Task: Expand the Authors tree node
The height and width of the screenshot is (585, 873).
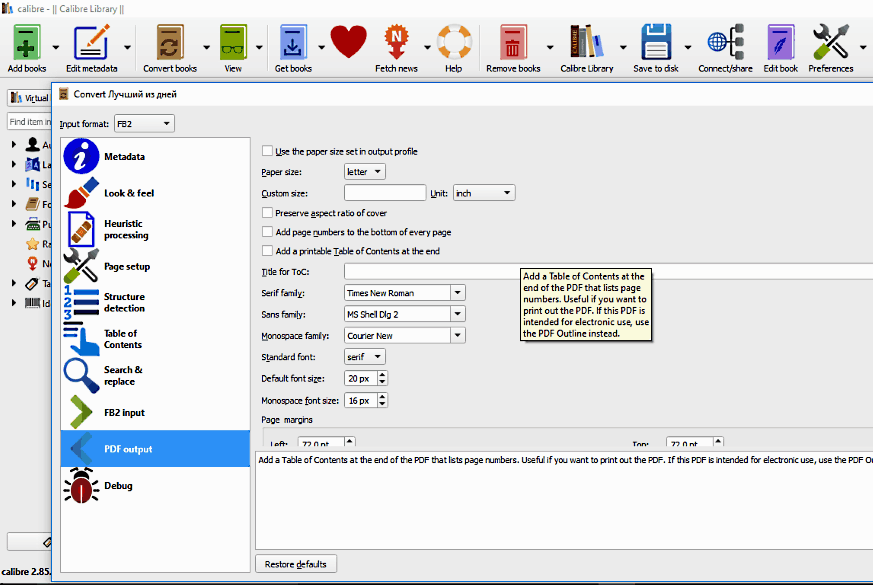Action: click(x=14, y=145)
